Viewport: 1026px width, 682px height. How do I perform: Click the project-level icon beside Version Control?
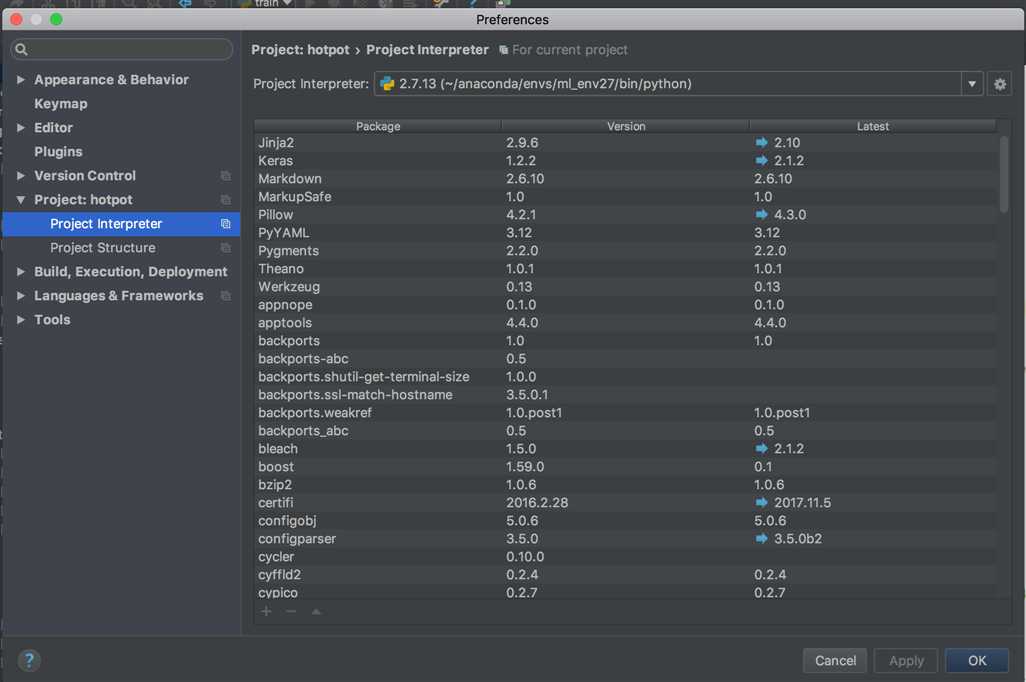pyautogui.click(x=226, y=175)
